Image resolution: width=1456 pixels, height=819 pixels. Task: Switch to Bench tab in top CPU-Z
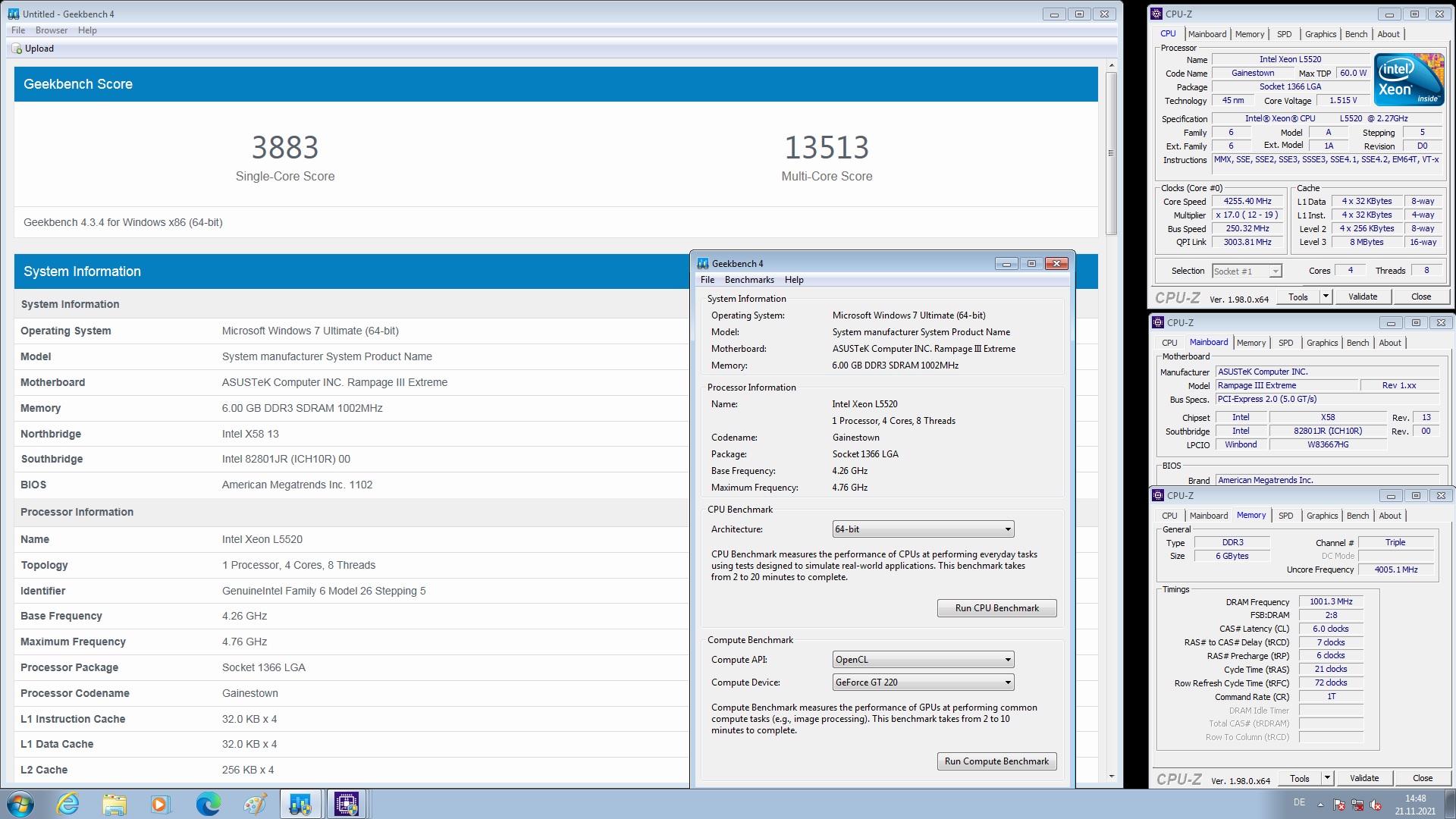pos(1357,34)
